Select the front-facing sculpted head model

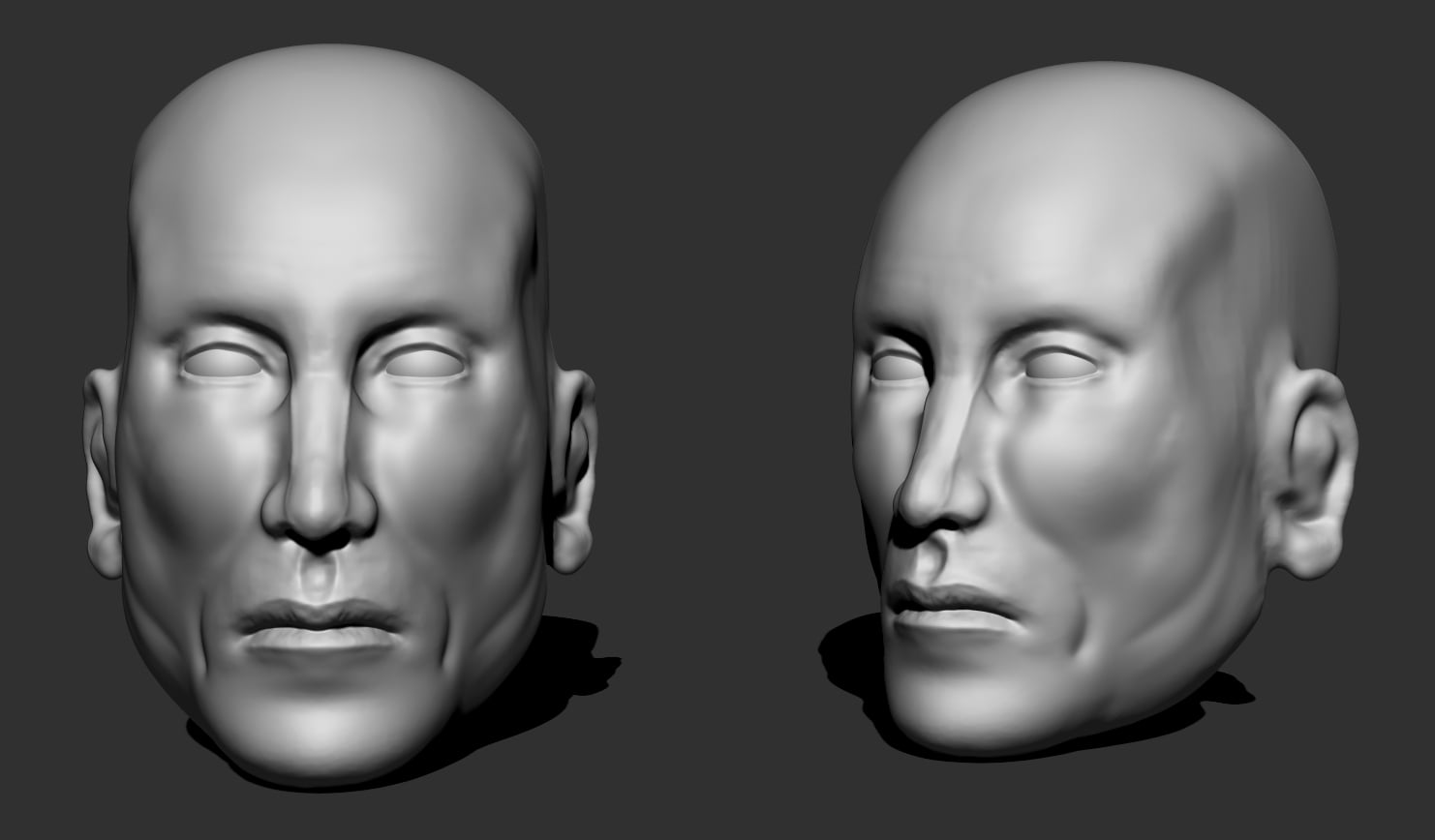pos(339,416)
